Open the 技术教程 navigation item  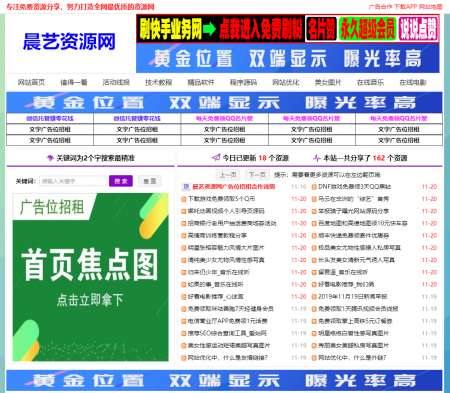pos(158,82)
